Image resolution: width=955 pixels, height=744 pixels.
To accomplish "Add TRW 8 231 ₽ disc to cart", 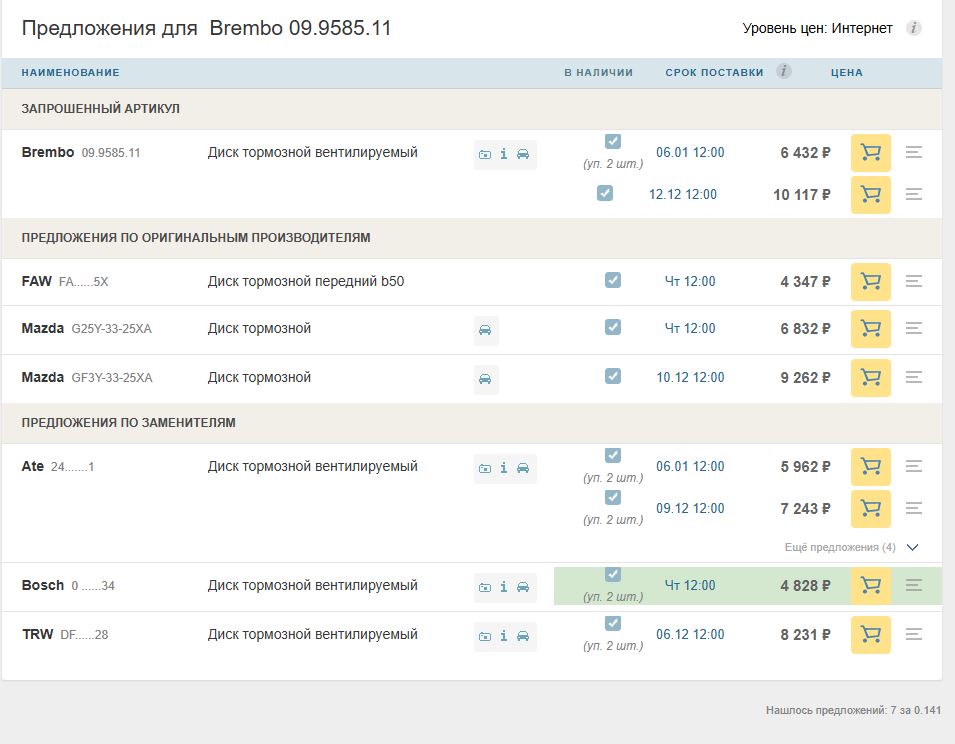I will [870, 635].
